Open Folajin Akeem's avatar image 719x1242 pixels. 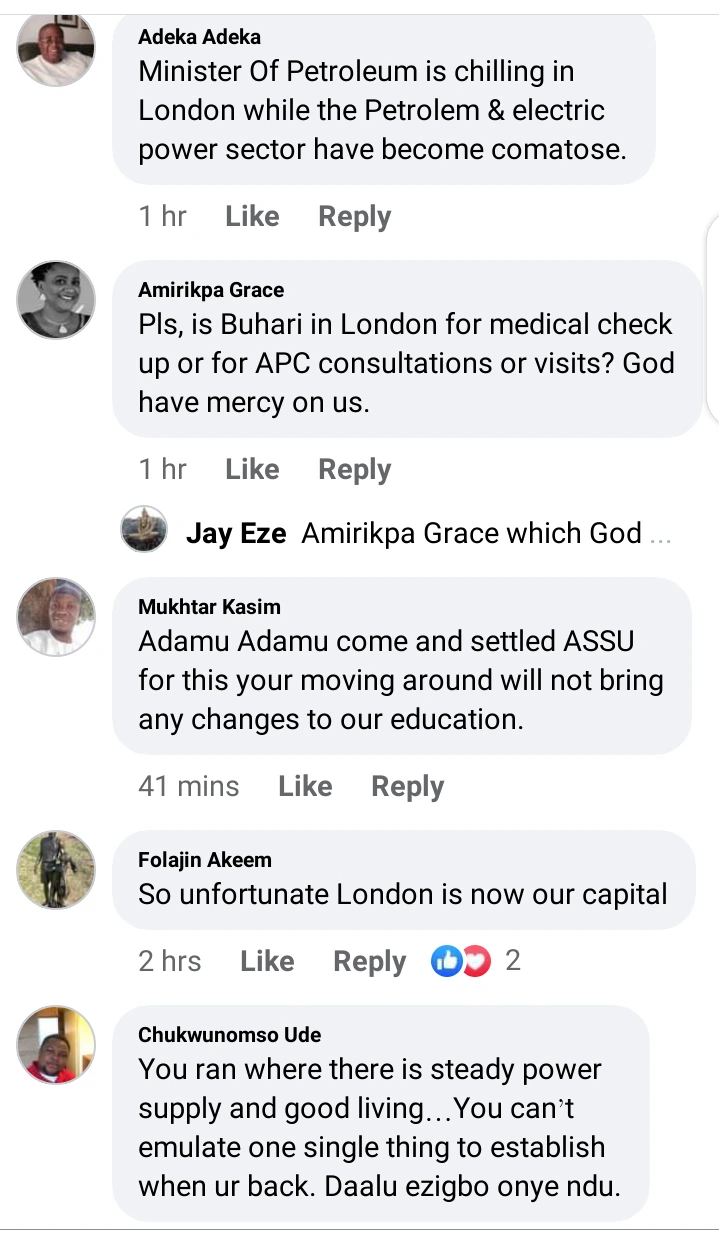pyautogui.click(x=56, y=869)
